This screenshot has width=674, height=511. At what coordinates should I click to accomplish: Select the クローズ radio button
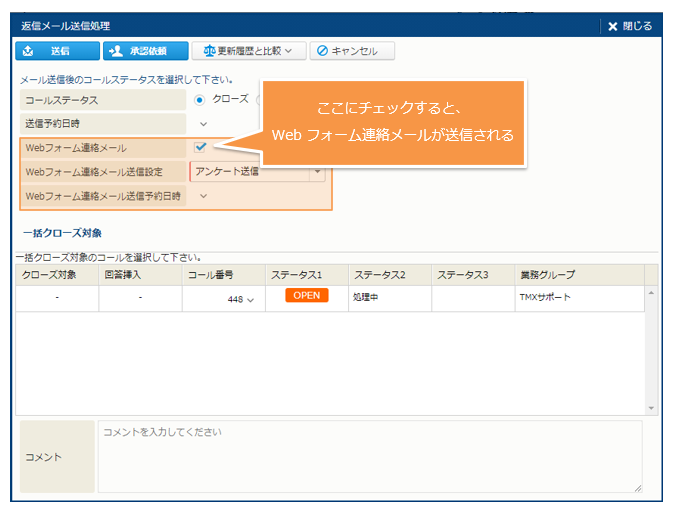click(x=200, y=100)
